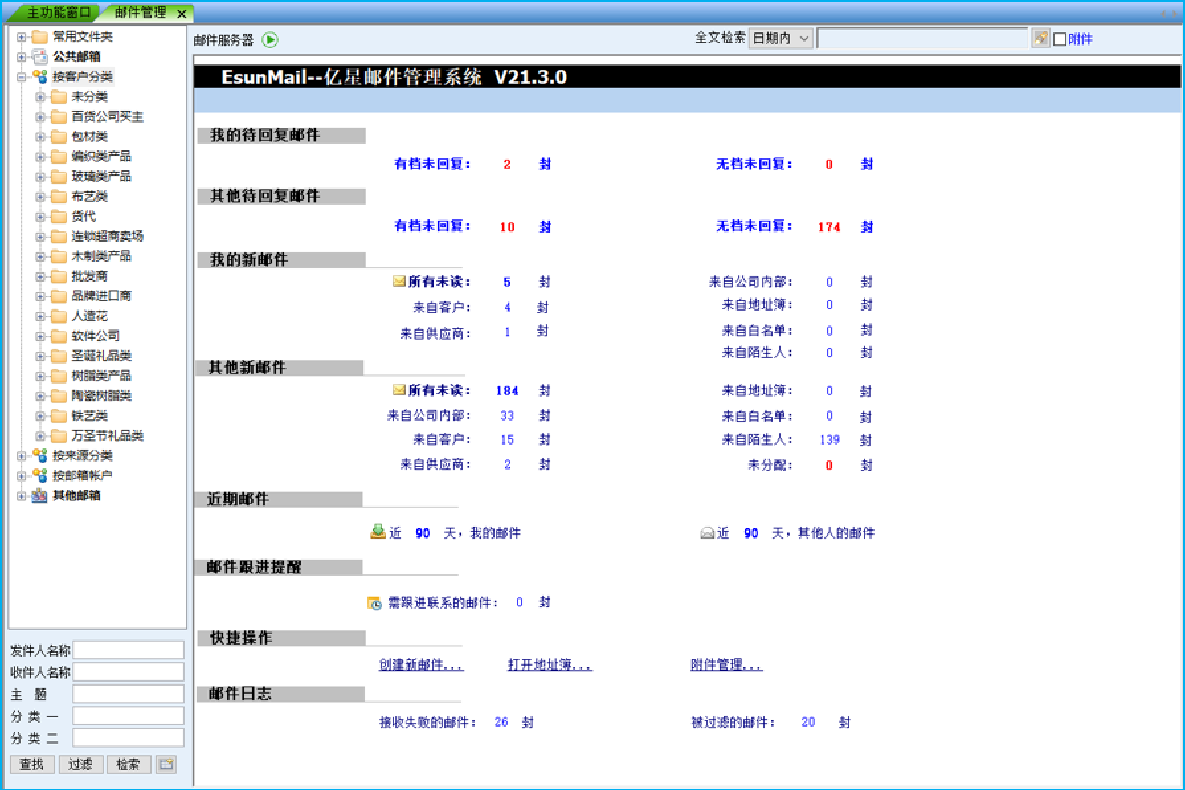Click the folder icon beside 玻璃类产品
Viewport: 1185px width, 790px height.
(x=58, y=176)
